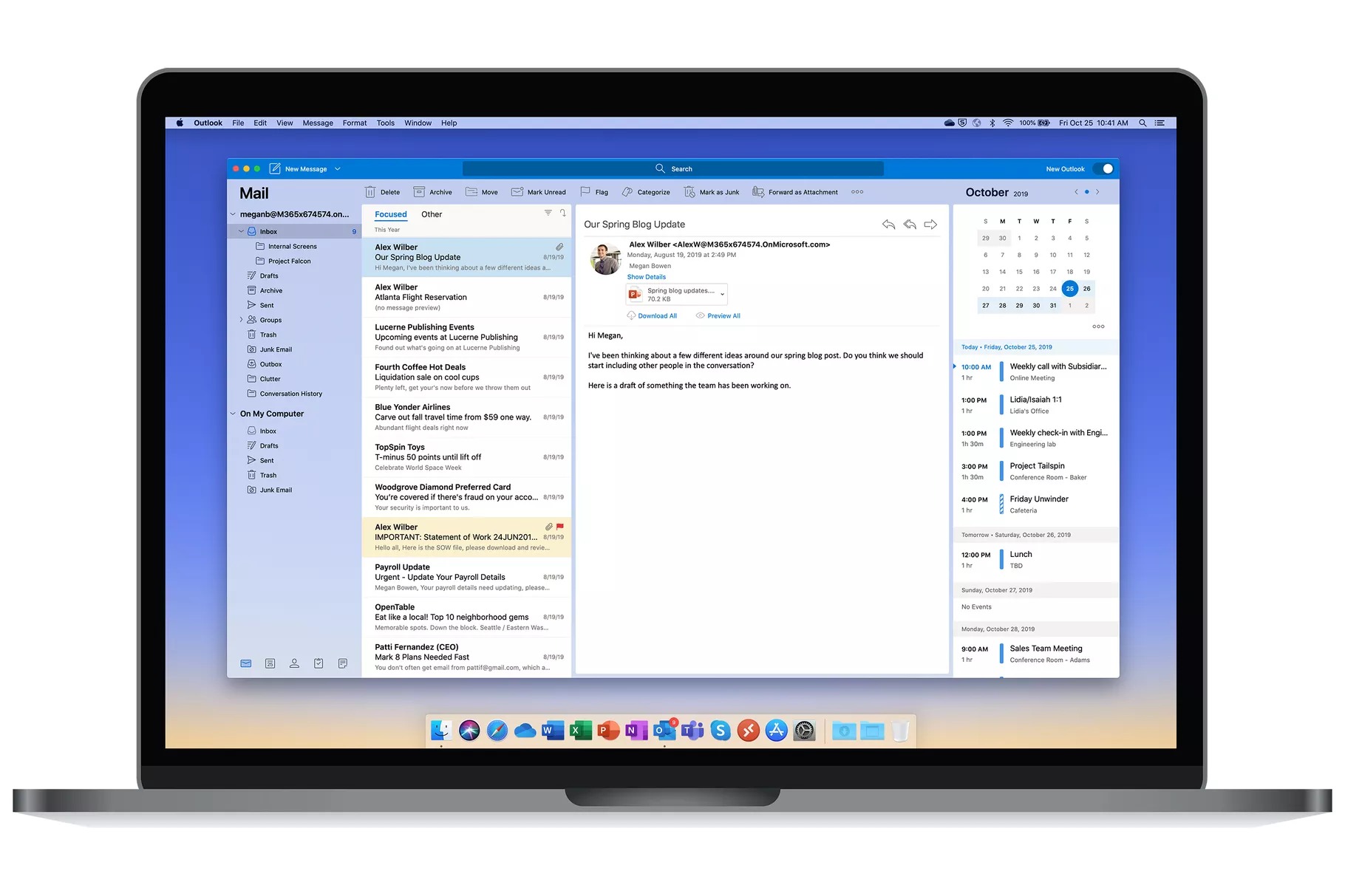Screen dimensions: 1345x896
Task: Click in the Search field
Action: coord(672,169)
